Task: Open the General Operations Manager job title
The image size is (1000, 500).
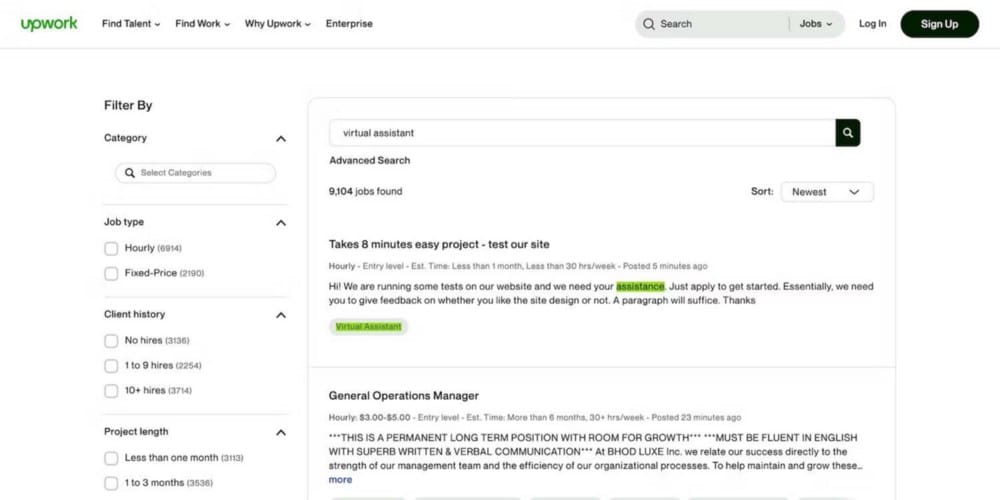Action: pos(404,396)
